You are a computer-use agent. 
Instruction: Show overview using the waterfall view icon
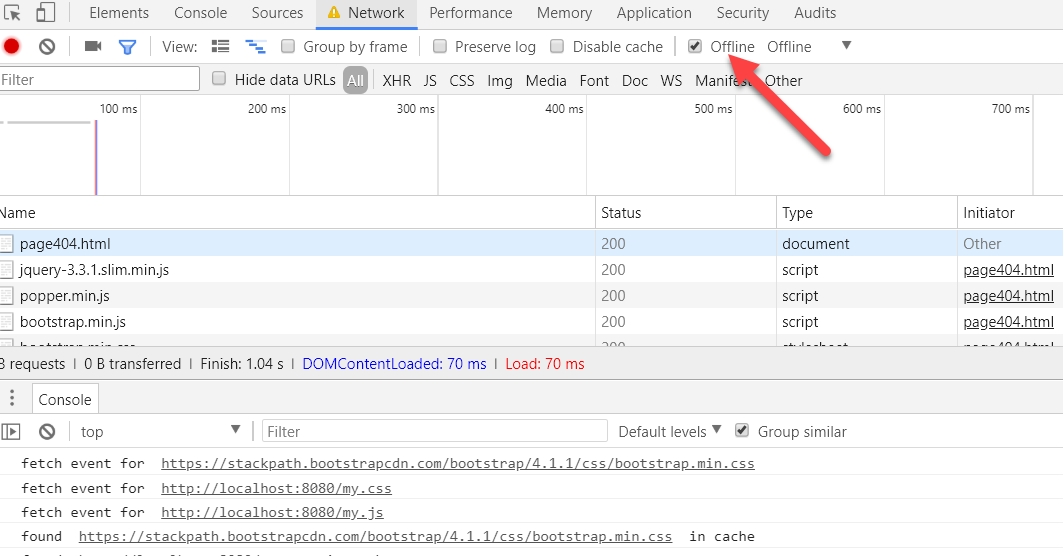pos(256,46)
